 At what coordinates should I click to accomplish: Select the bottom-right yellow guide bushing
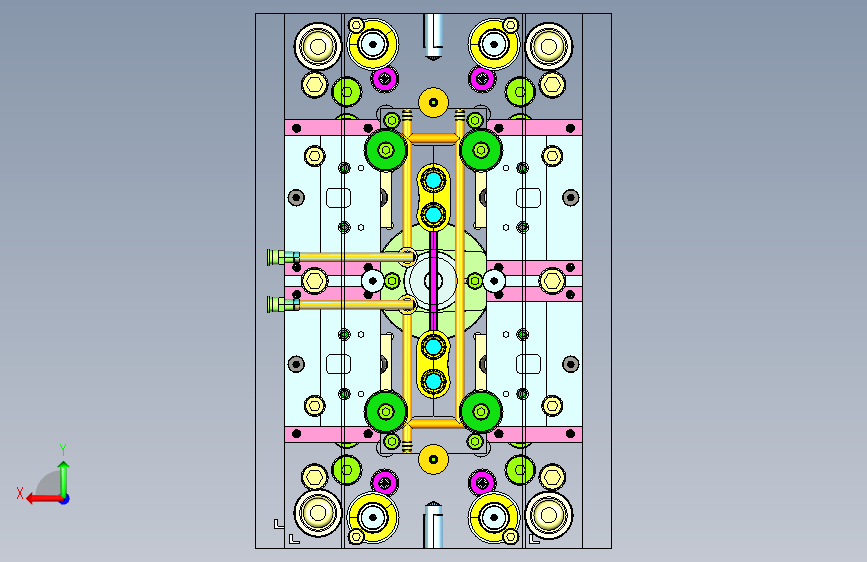click(494, 518)
